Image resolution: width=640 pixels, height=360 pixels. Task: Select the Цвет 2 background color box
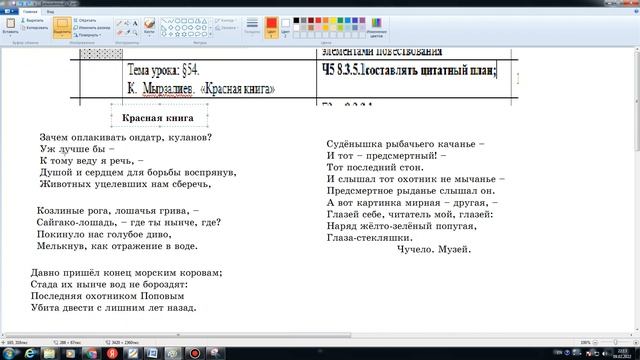pos(286,27)
